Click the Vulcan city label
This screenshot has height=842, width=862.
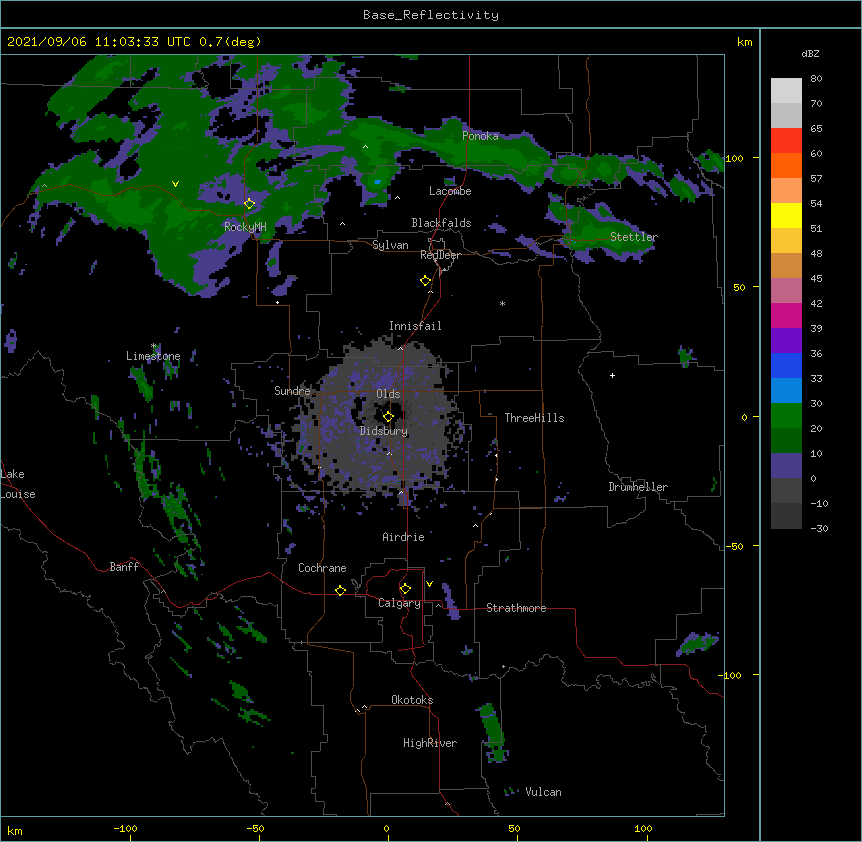(543, 792)
